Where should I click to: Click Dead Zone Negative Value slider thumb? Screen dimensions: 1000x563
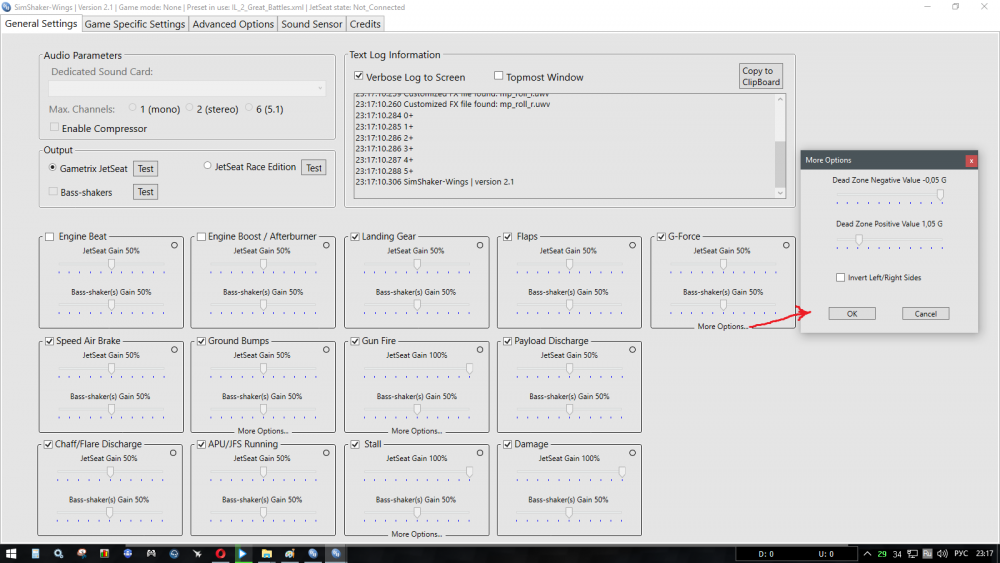tap(940, 195)
